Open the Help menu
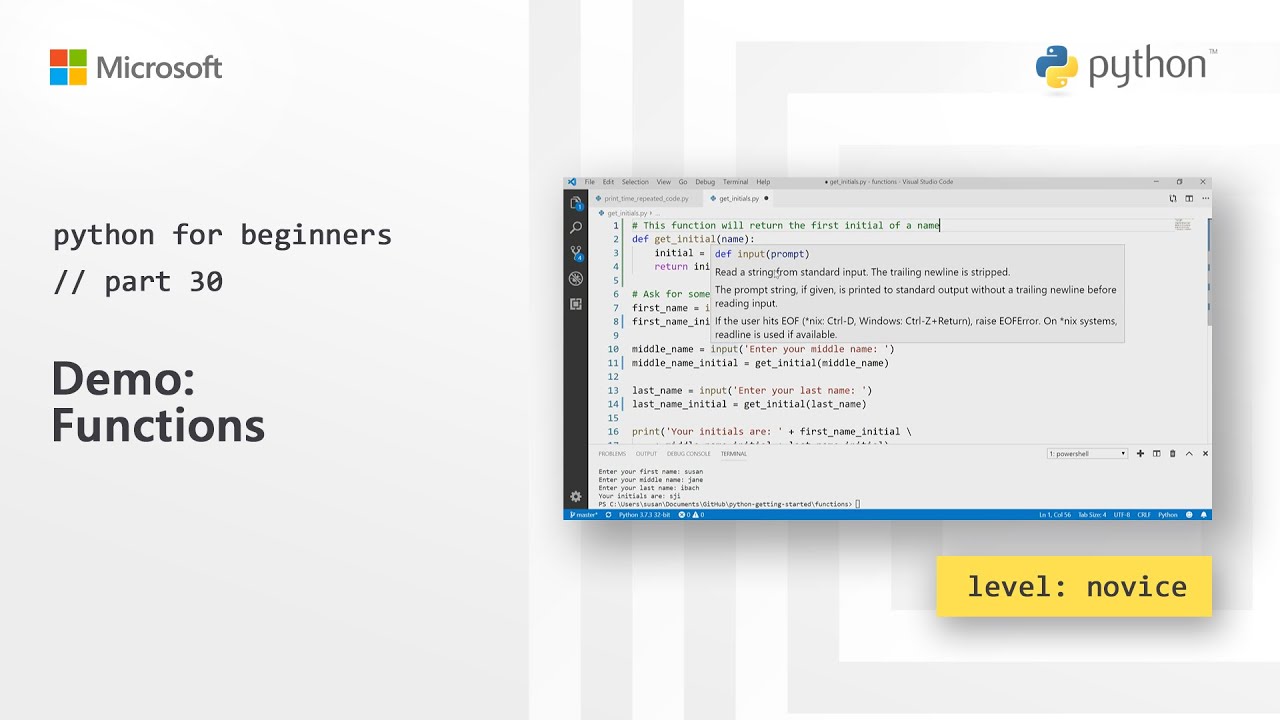This screenshot has width=1280, height=720. pos(763,182)
